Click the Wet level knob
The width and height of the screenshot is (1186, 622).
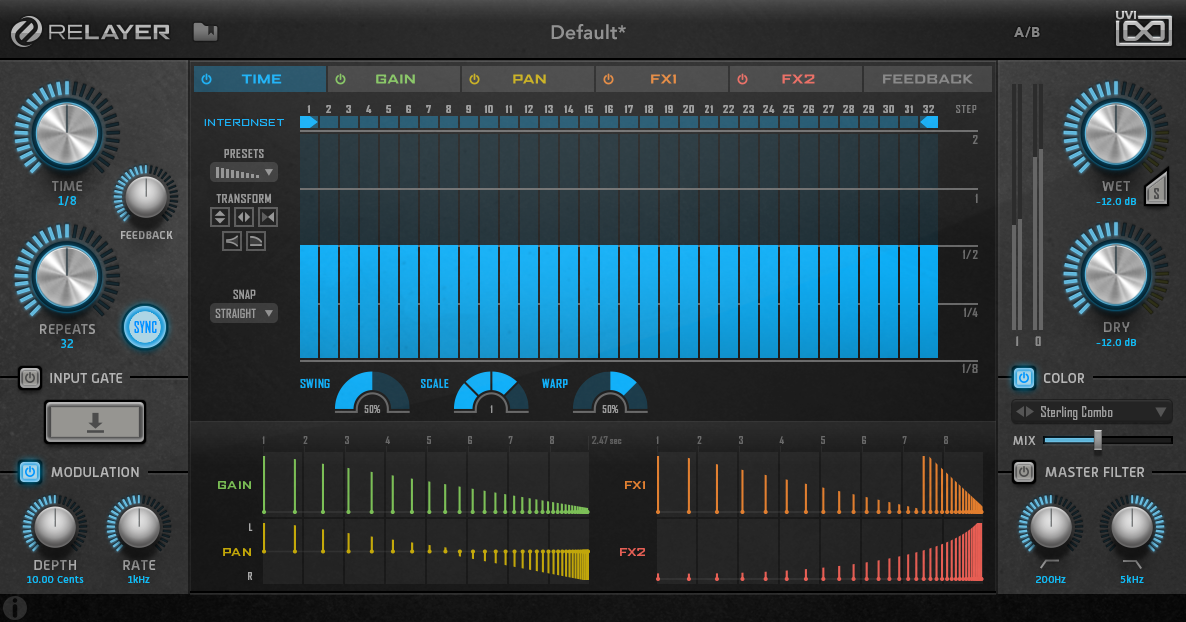coord(1116,133)
